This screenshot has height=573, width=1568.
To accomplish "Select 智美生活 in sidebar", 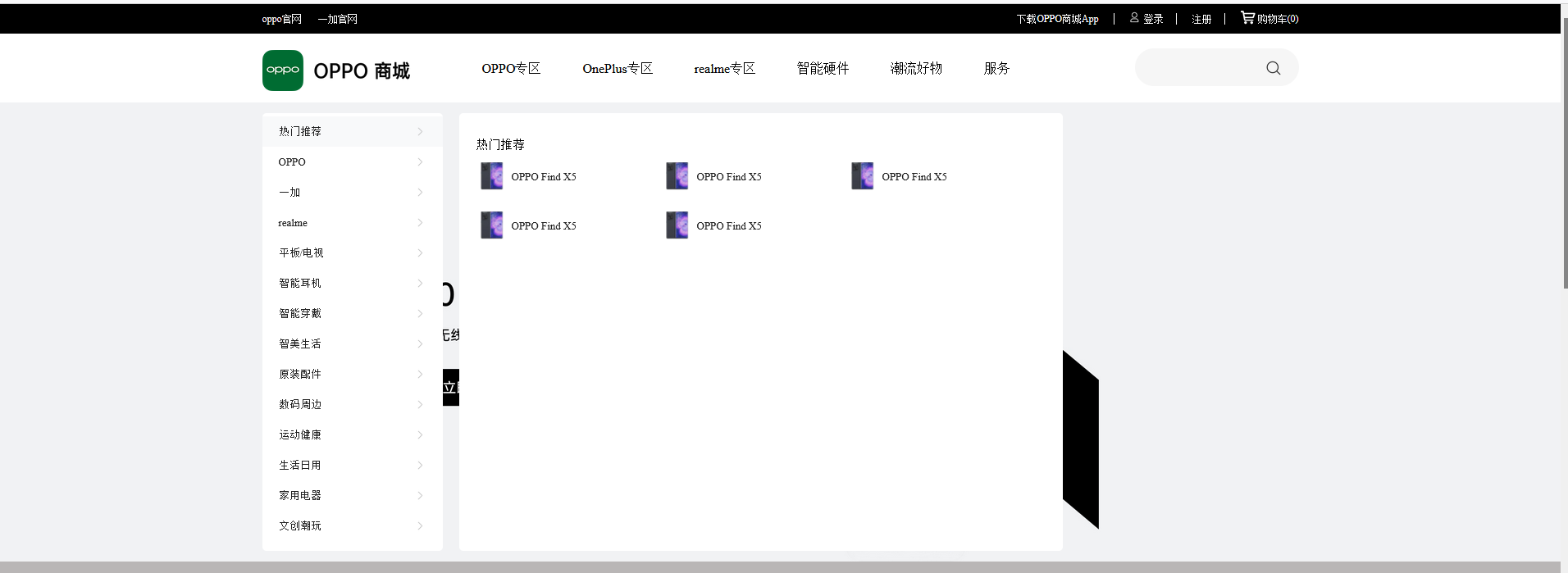I will [x=300, y=343].
